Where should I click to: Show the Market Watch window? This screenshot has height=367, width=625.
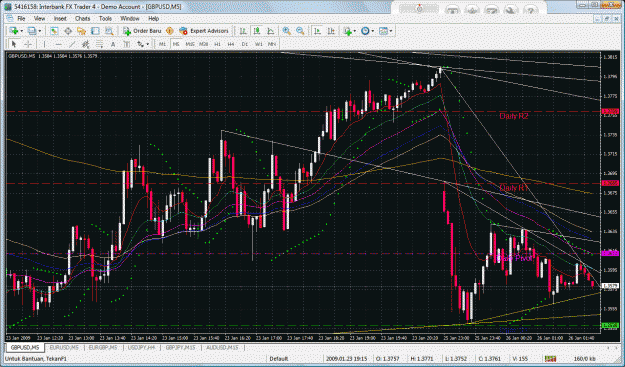click(54, 31)
